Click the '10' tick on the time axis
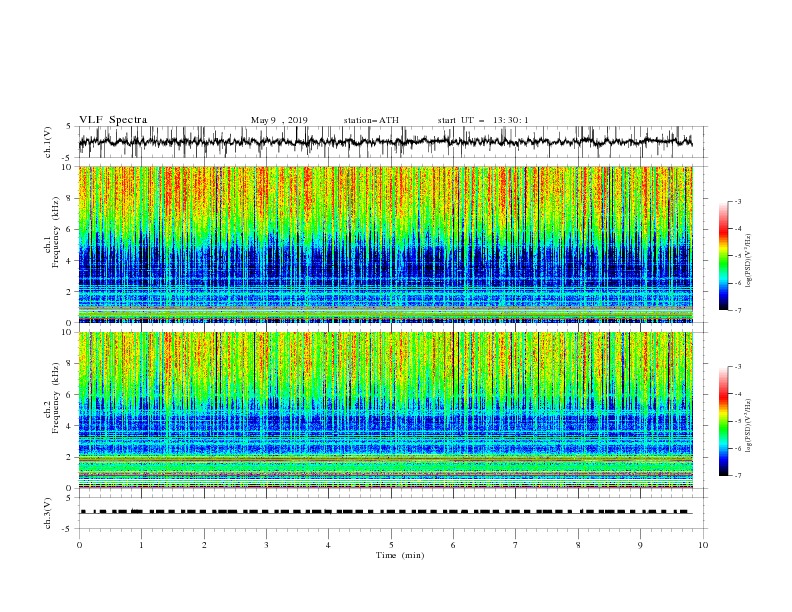 tap(703, 545)
